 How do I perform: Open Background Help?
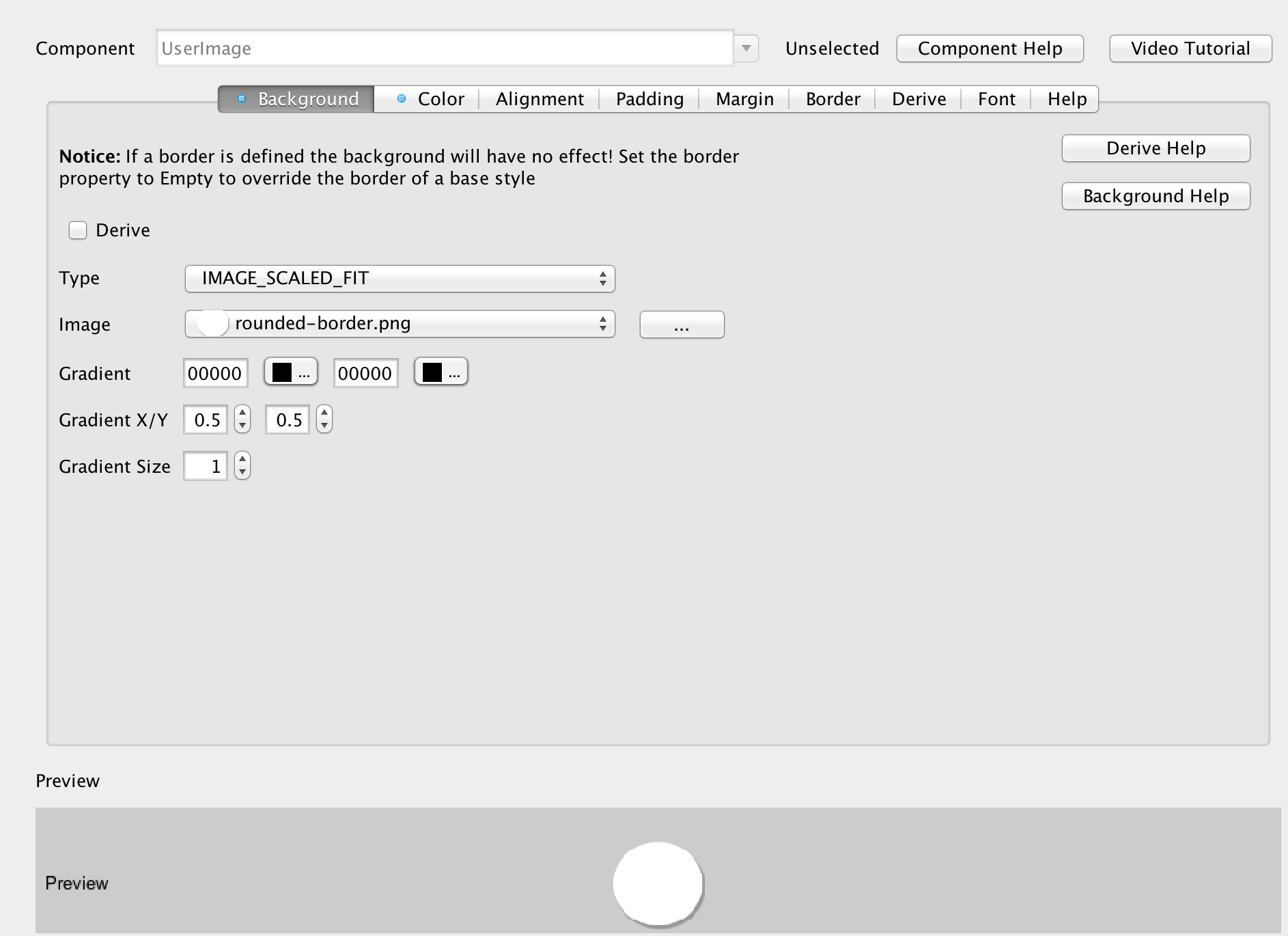(x=1155, y=196)
